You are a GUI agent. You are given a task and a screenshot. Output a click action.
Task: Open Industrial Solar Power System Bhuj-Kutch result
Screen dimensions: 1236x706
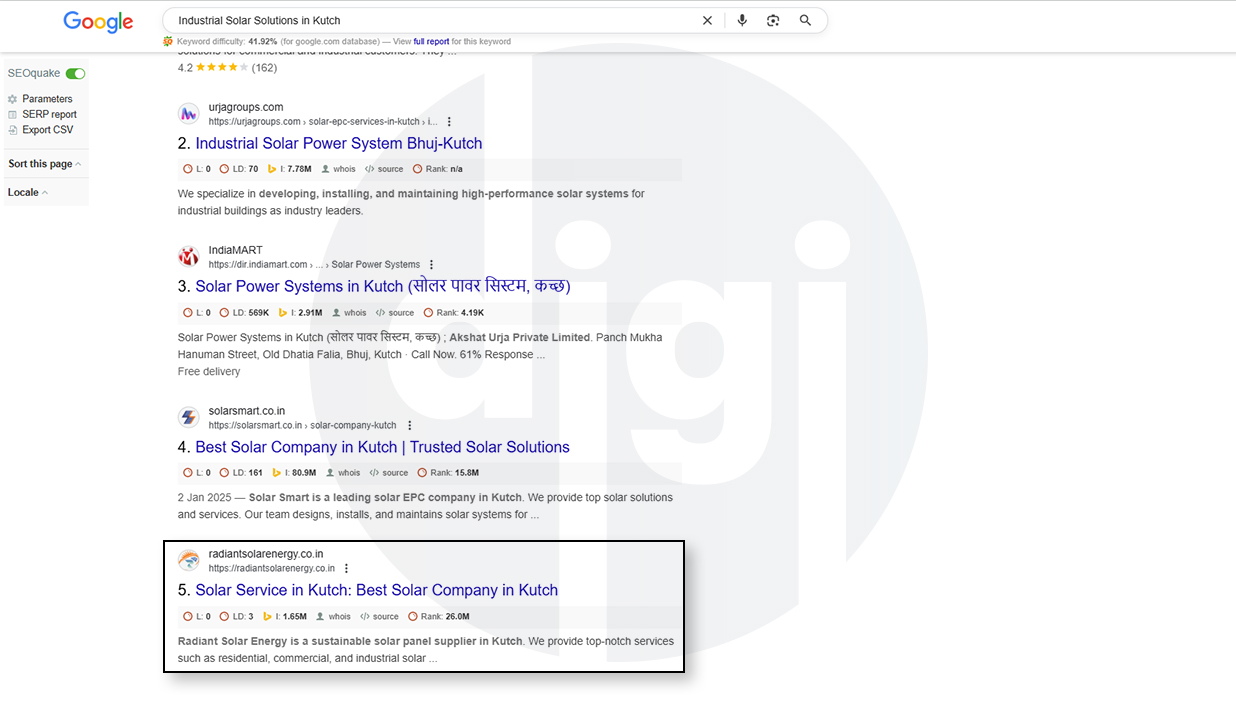338,143
